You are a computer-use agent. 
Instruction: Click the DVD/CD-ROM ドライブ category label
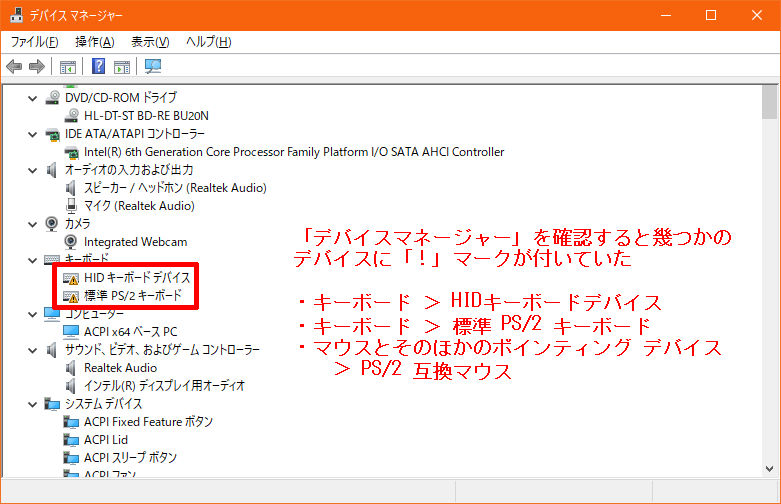click(x=121, y=98)
